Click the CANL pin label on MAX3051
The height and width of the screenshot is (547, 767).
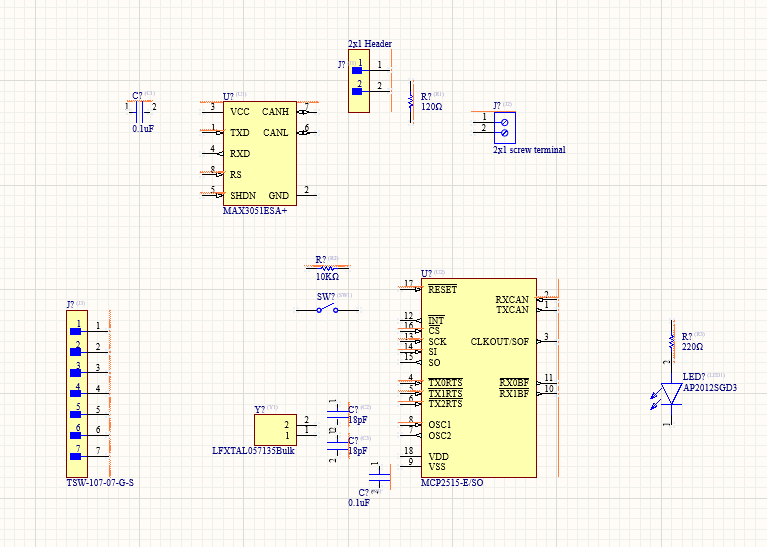tap(275, 133)
